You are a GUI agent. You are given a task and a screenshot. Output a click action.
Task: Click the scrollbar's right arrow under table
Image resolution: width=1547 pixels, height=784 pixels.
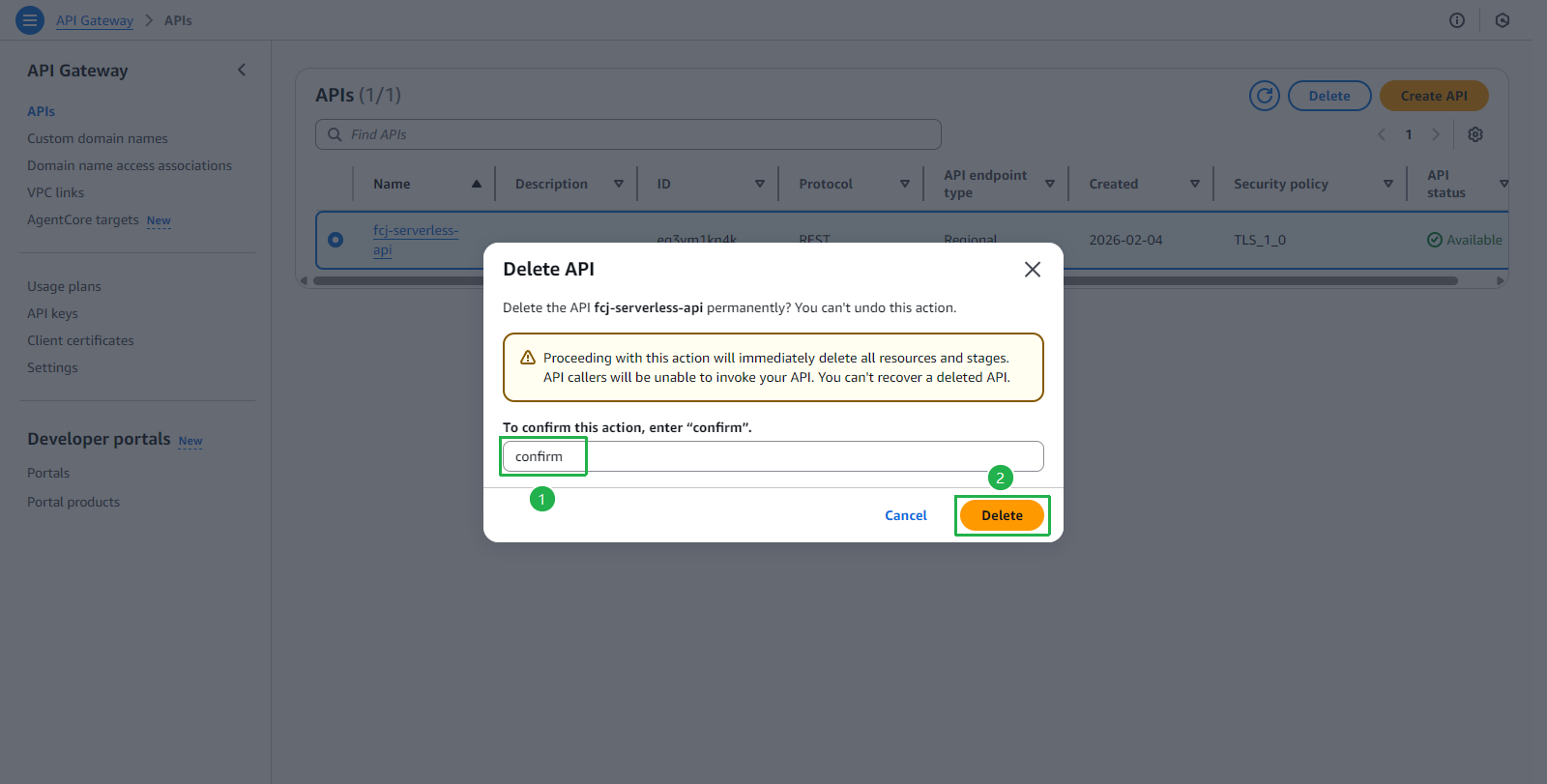point(1501,281)
